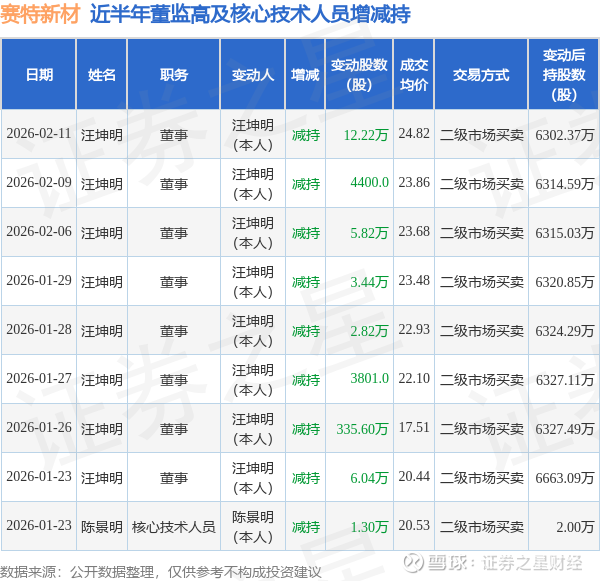Click the 变动后持股数(股) header
Screen dimensions: 600x581
[564, 74]
